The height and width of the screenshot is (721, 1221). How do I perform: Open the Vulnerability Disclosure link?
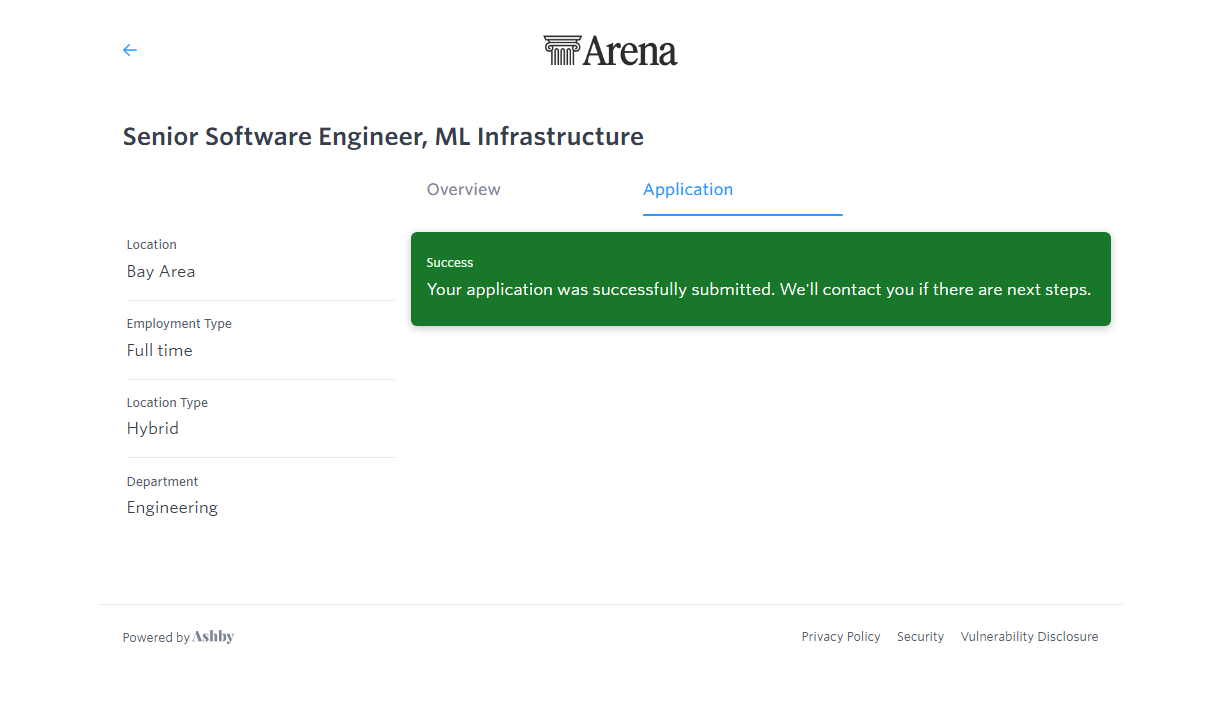coord(1029,637)
